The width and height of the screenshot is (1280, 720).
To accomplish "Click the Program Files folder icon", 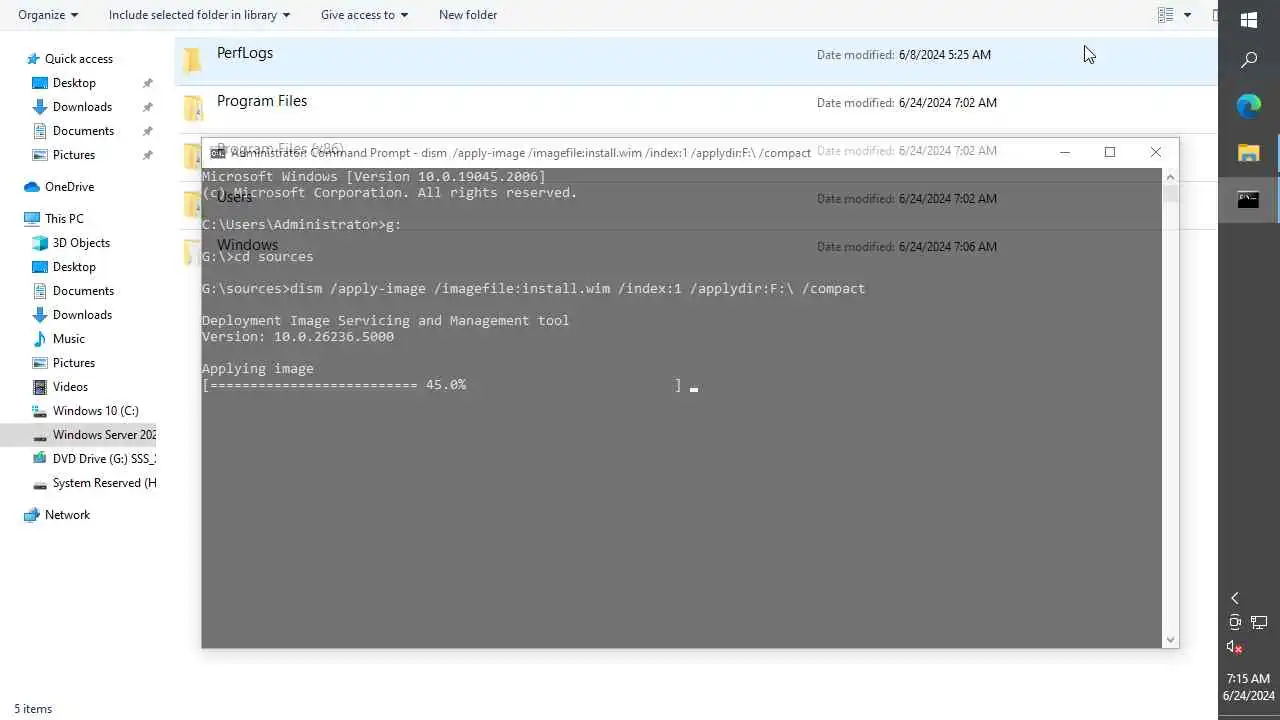I will (193, 107).
